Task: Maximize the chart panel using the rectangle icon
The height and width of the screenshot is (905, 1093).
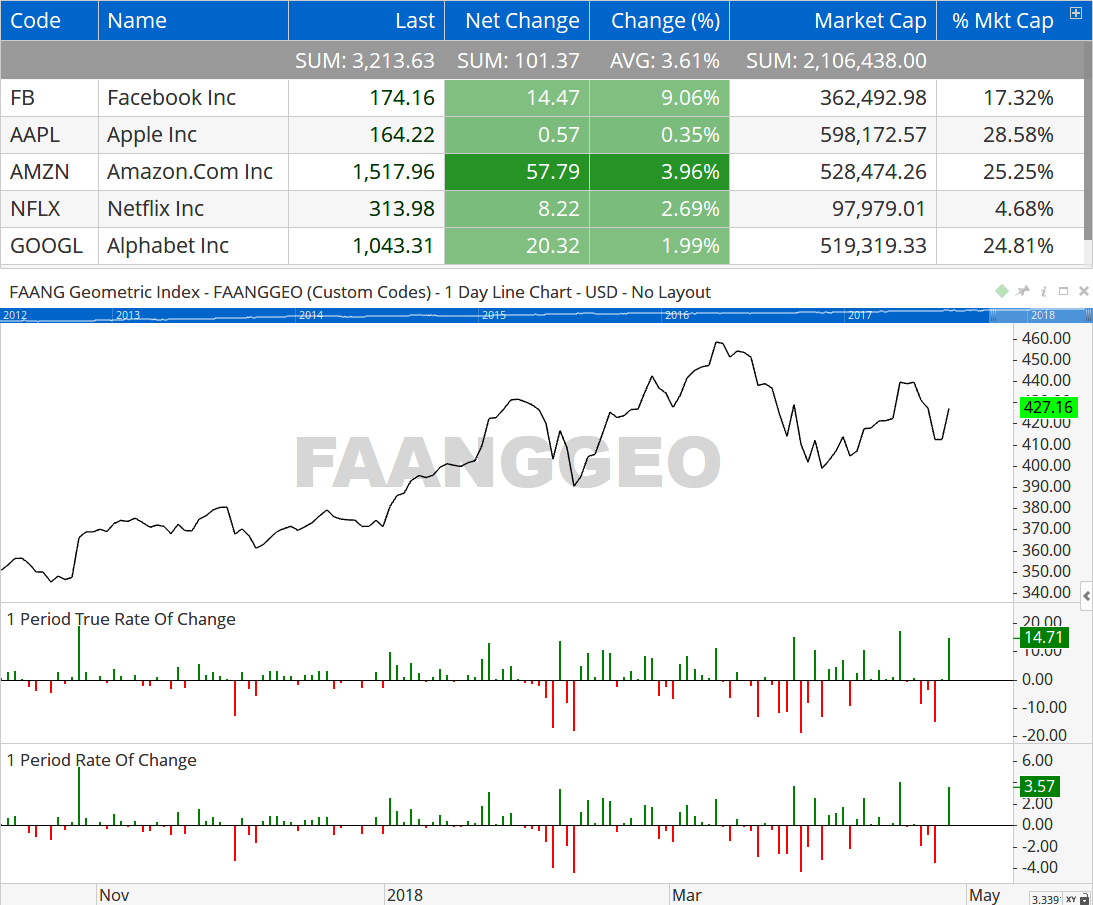Action: coord(1063,291)
